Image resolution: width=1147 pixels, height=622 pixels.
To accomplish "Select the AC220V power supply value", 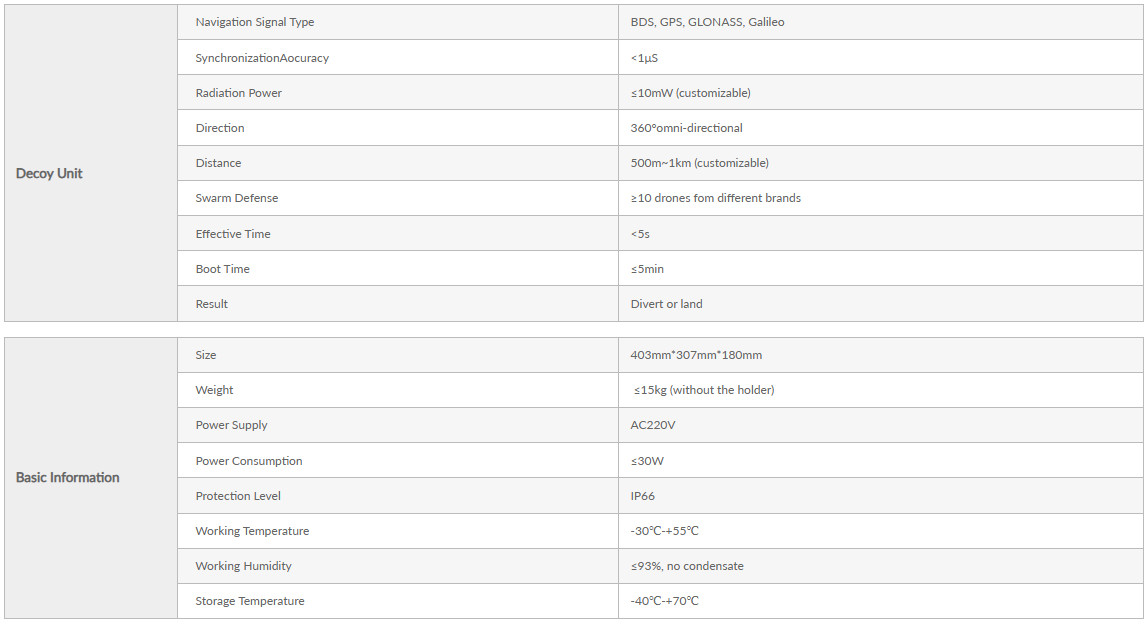I will (653, 425).
